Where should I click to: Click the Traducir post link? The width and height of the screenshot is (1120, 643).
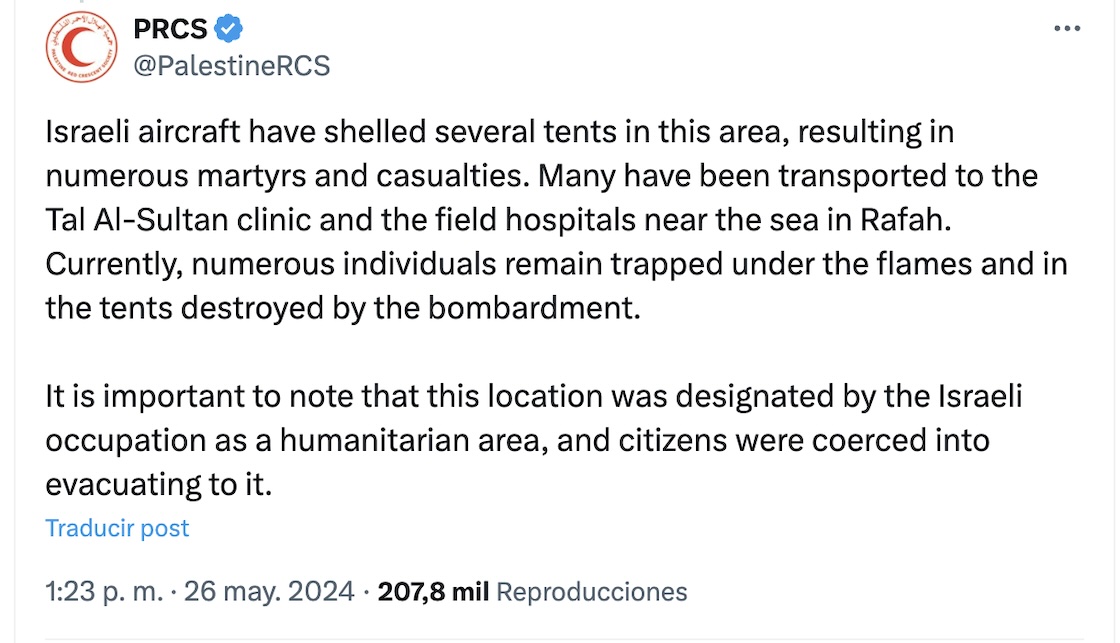[x=117, y=528]
